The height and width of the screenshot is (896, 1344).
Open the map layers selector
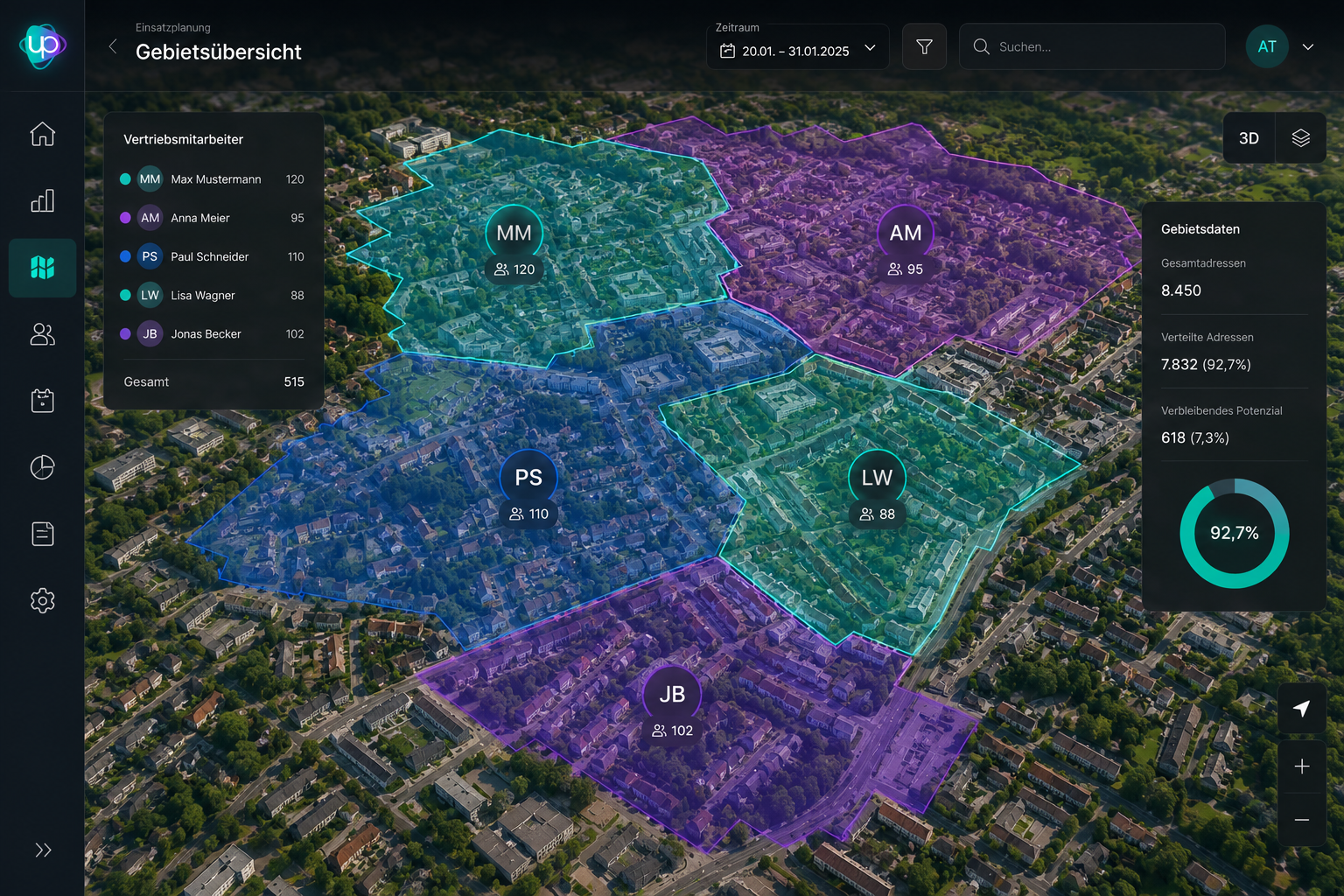point(1301,138)
